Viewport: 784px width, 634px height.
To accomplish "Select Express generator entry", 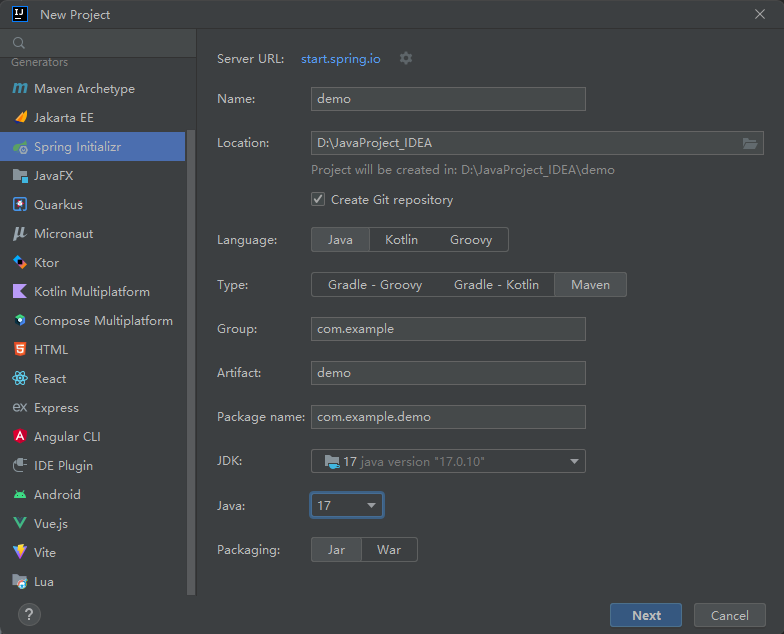I will click(x=93, y=408).
